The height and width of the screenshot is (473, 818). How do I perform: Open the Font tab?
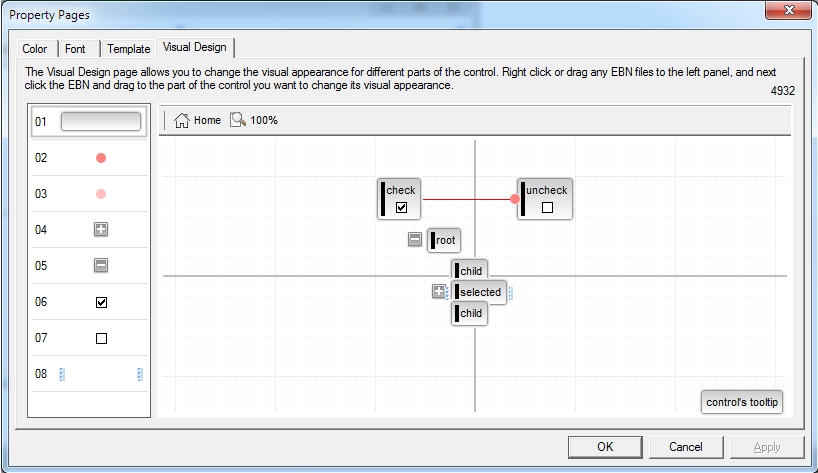75,48
